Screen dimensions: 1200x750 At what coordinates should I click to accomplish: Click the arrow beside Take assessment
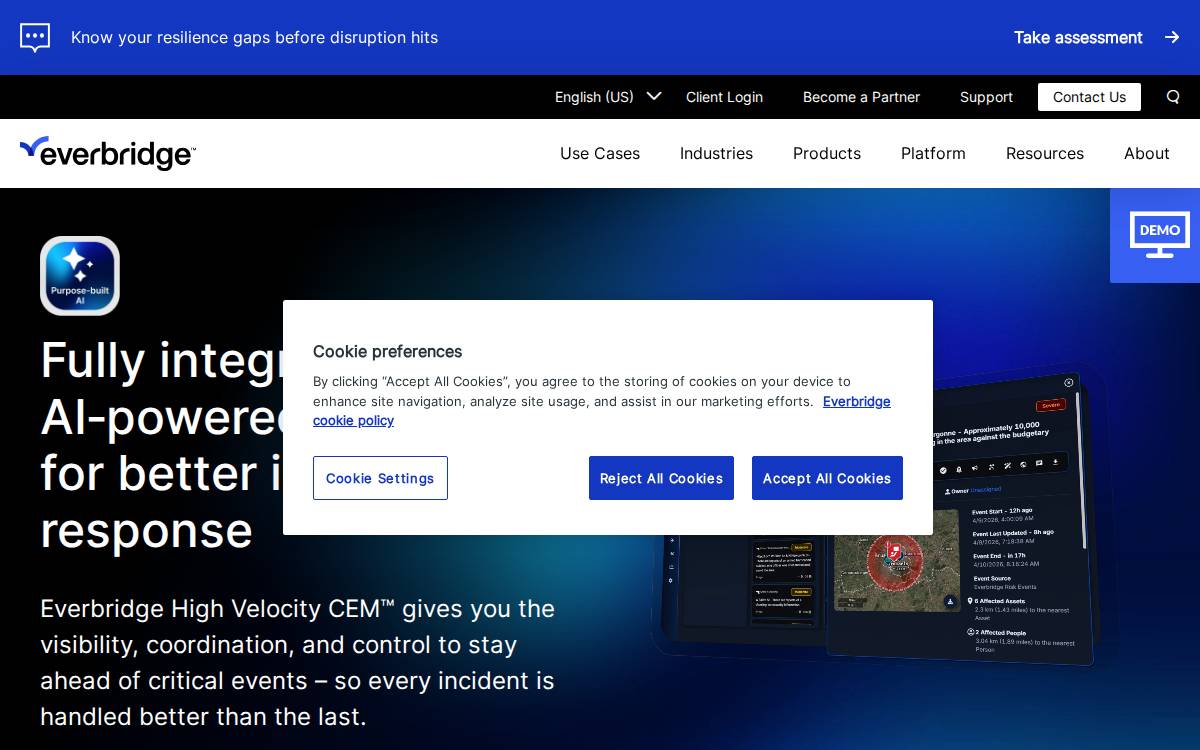(1172, 38)
